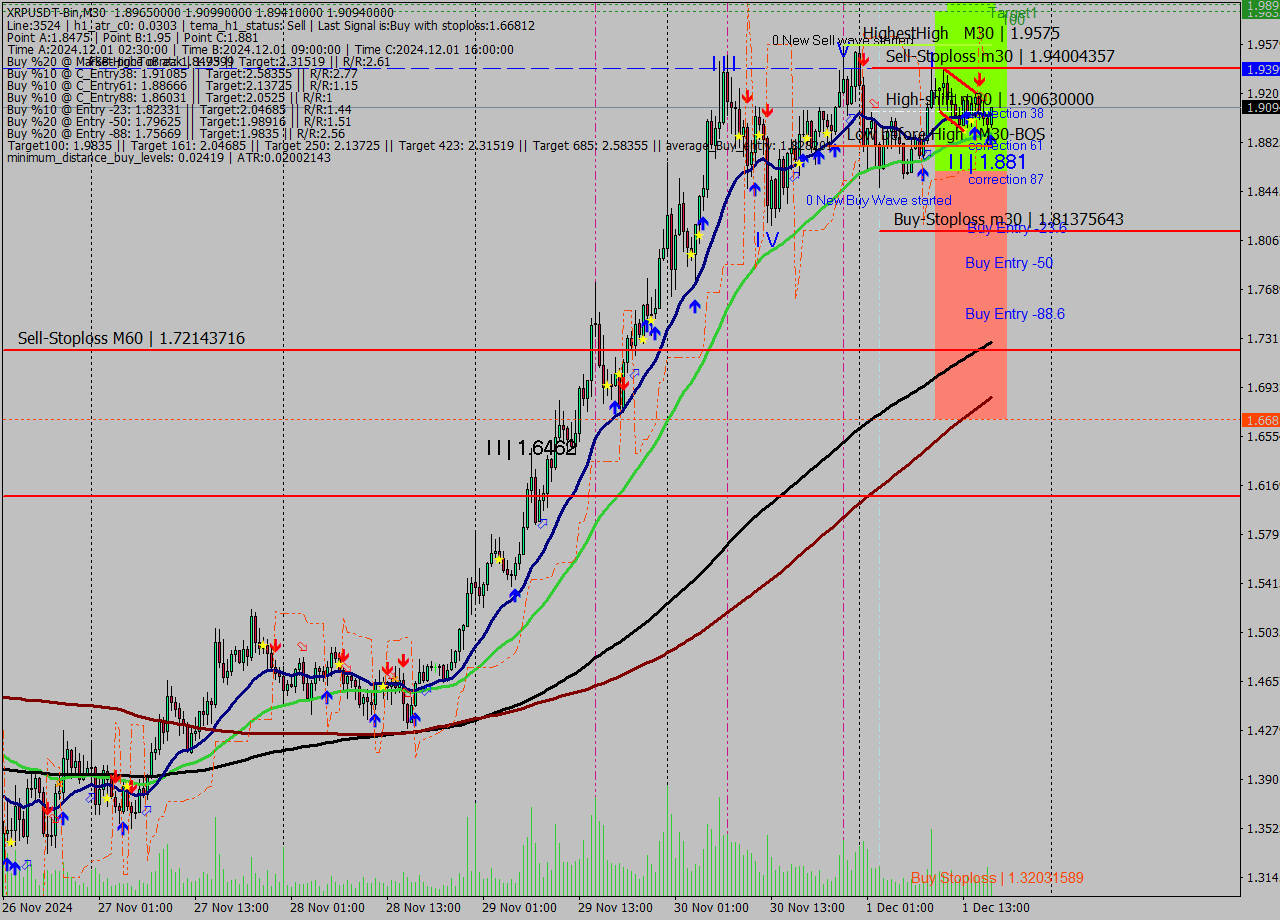Click the salmon red stop-loss zone rectangle

[x=971, y=295]
